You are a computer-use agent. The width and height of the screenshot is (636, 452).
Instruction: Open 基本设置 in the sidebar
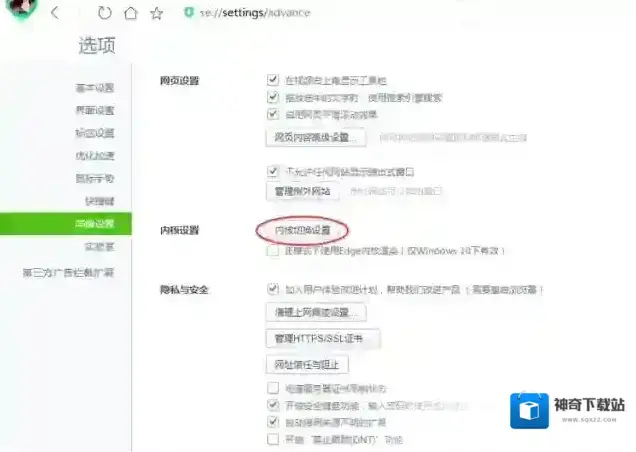point(94,88)
